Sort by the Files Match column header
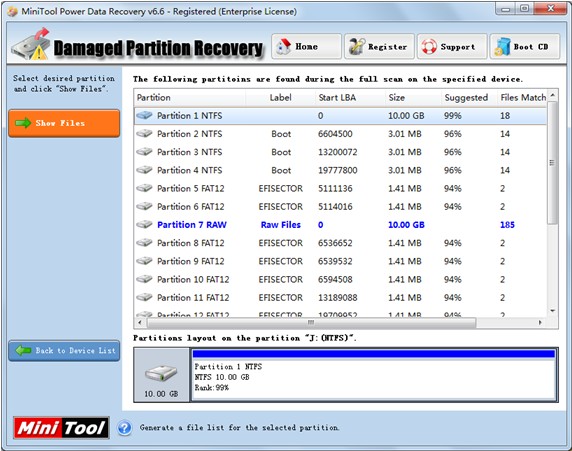This screenshot has width=572, height=451. pyautogui.click(x=523, y=97)
